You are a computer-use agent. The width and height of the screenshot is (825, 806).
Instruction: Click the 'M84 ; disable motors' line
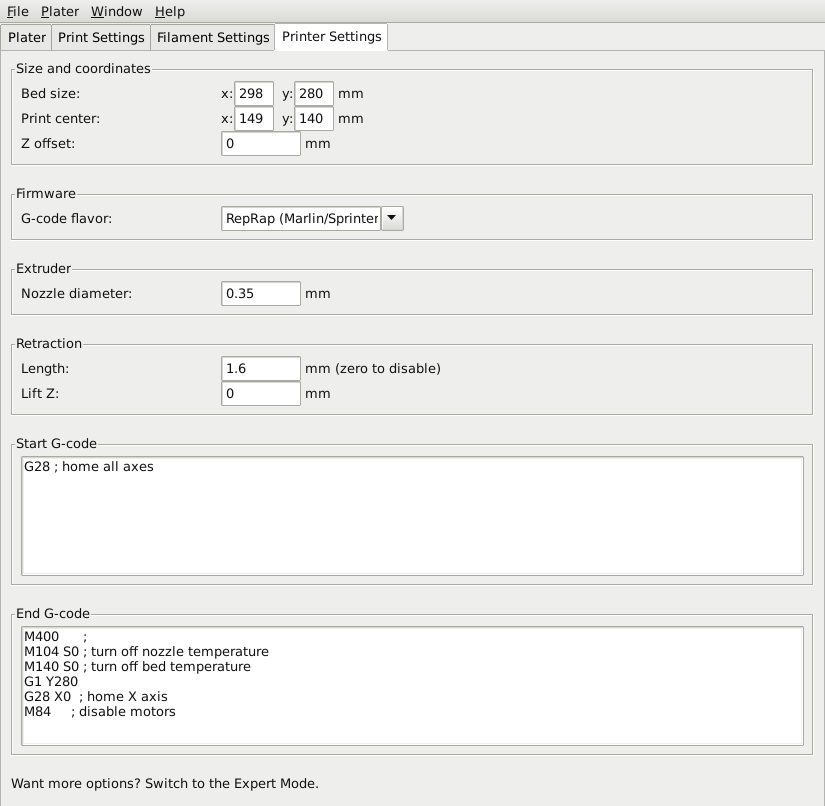pyautogui.click(x=100, y=711)
